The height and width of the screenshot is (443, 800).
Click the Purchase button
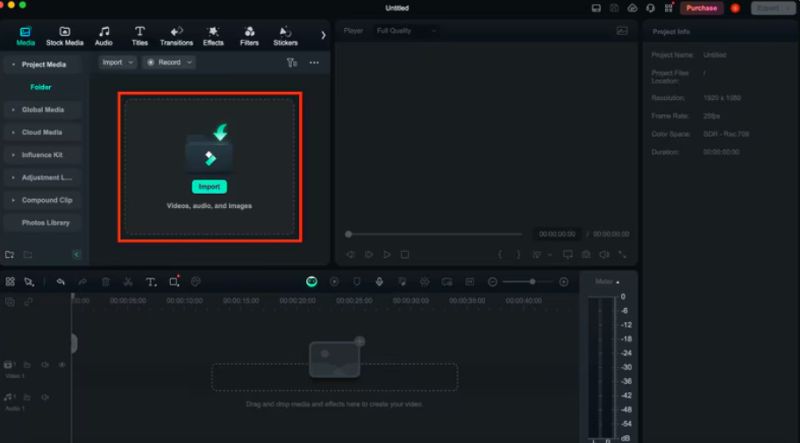pyautogui.click(x=702, y=8)
